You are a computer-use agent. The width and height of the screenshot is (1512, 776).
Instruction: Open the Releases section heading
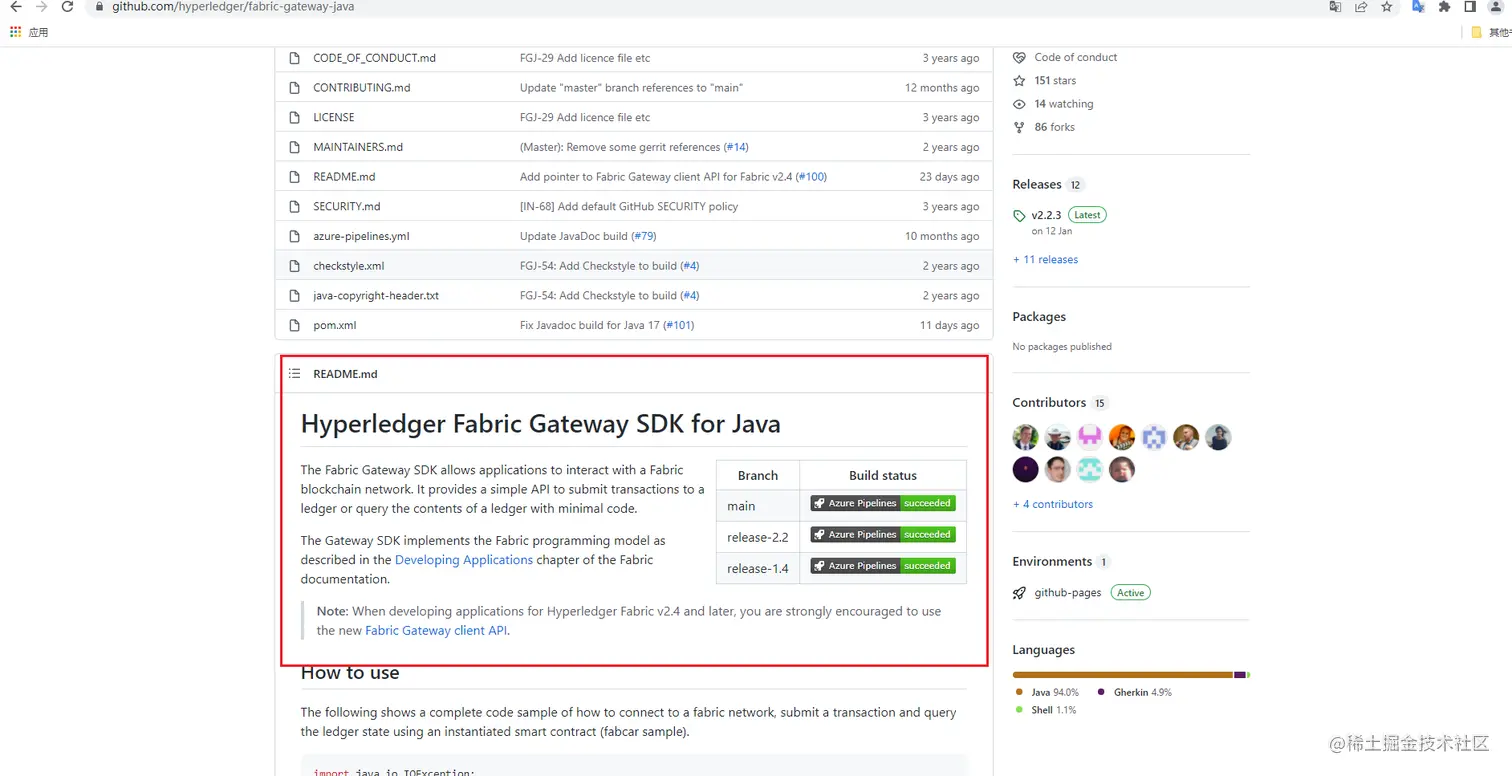coord(1037,184)
